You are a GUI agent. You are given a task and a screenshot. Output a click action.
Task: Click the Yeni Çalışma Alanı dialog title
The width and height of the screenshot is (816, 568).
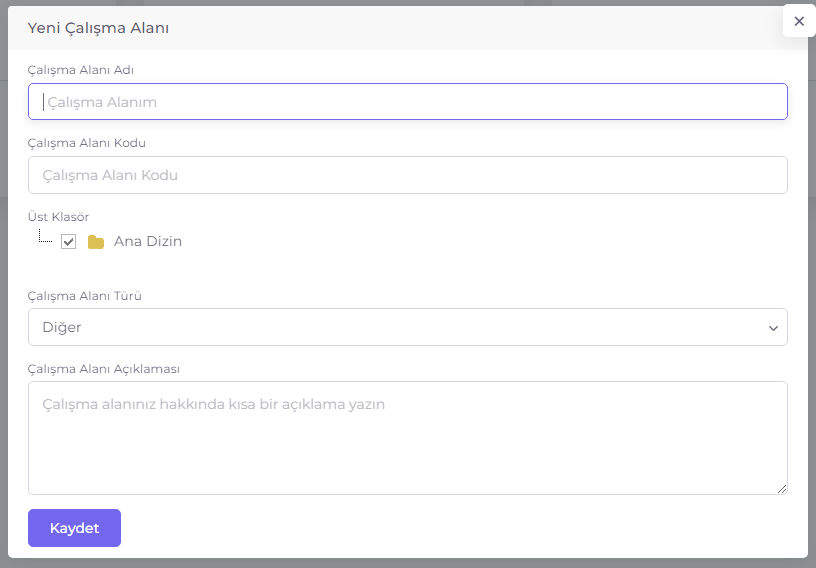click(98, 28)
